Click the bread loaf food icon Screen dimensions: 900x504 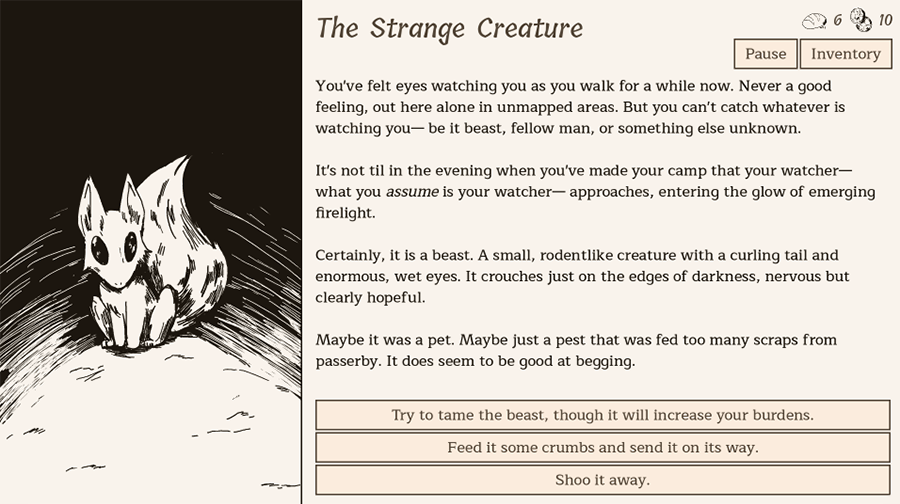[815, 20]
